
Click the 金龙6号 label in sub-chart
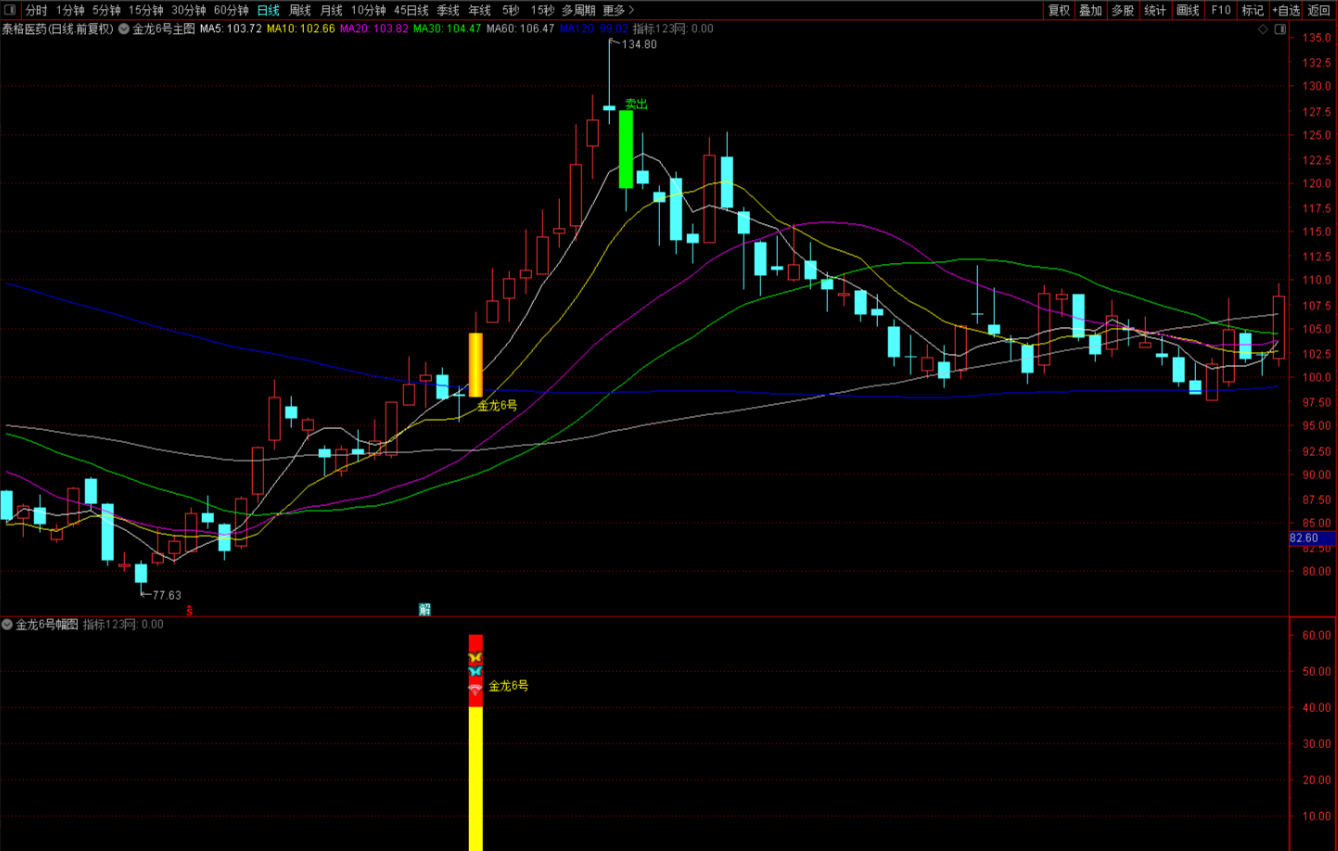[508, 686]
